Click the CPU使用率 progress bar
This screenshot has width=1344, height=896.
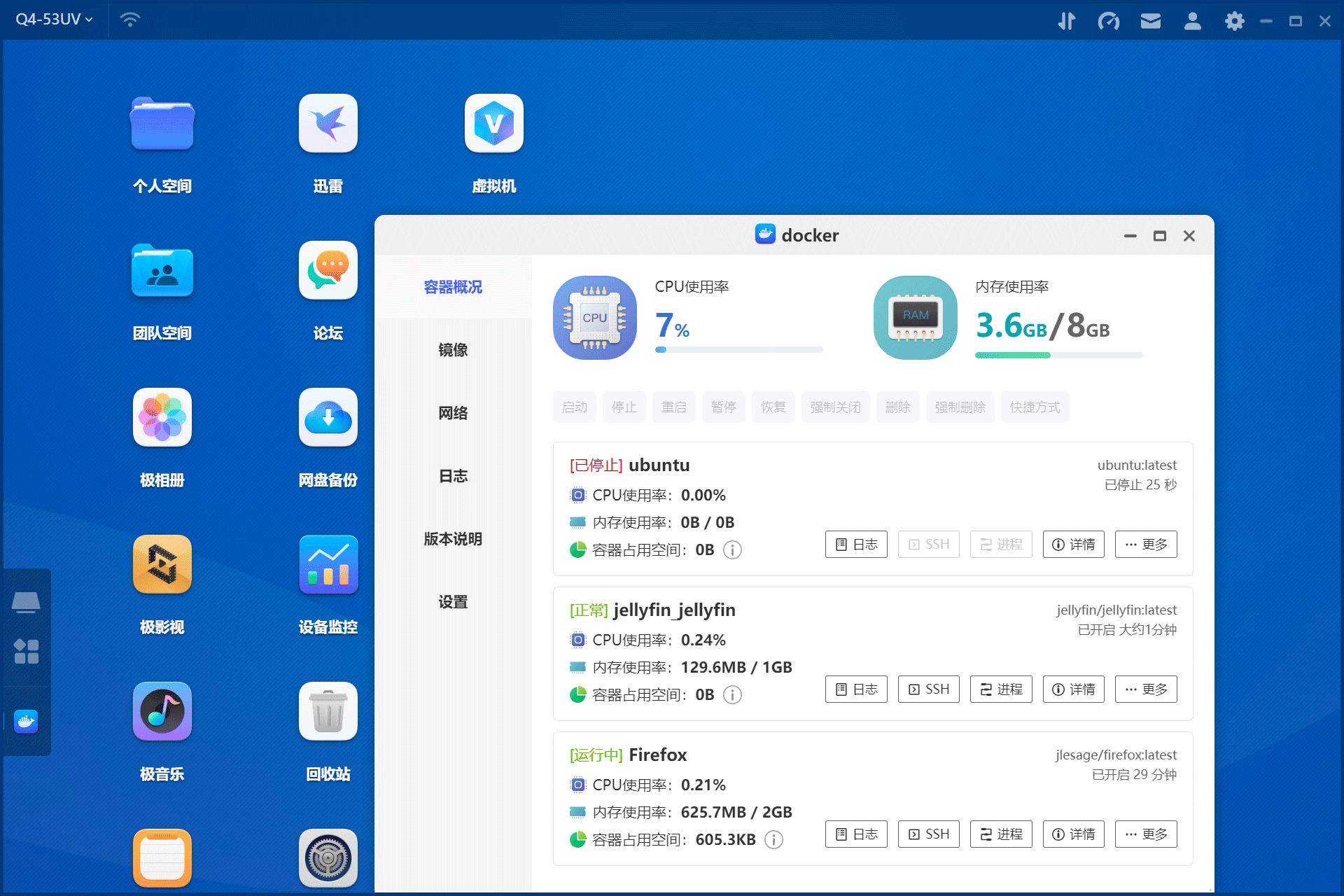tap(738, 349)
